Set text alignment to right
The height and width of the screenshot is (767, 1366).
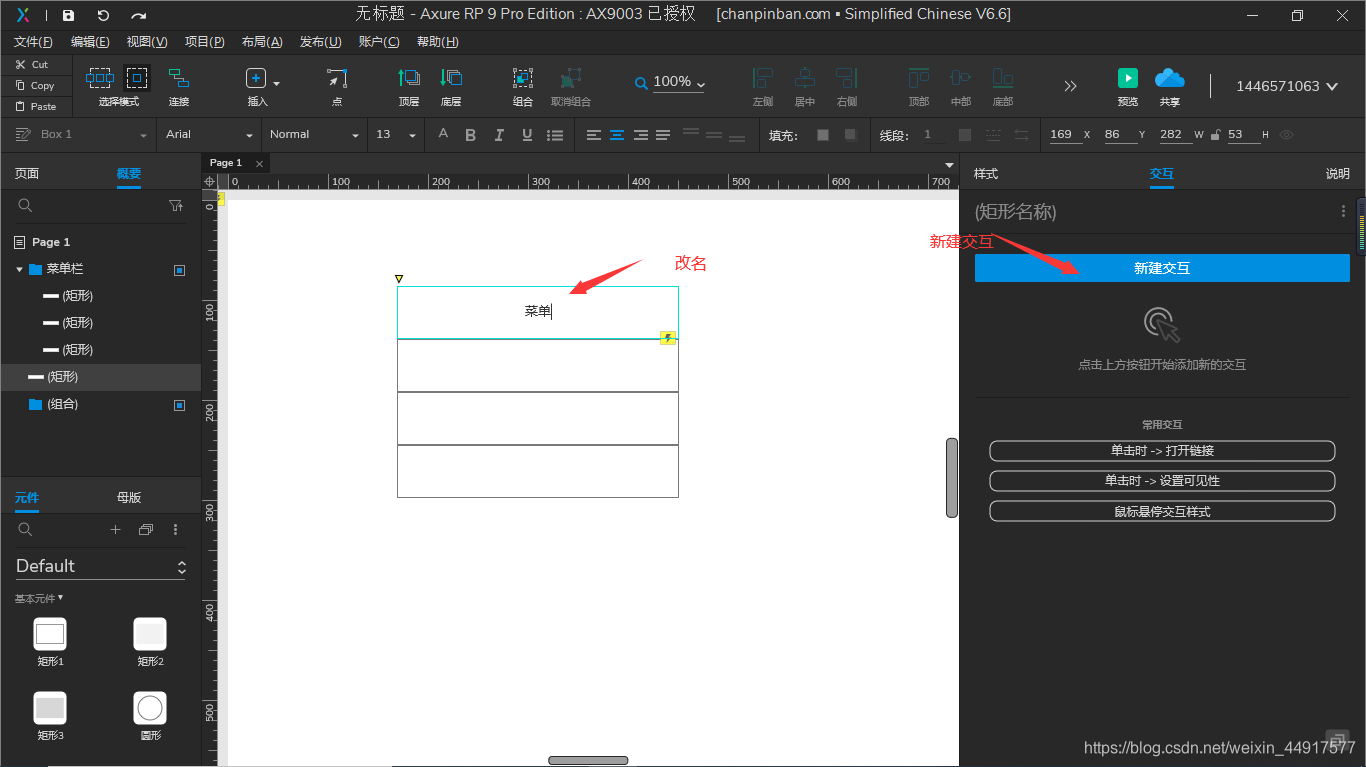[640, 135]
